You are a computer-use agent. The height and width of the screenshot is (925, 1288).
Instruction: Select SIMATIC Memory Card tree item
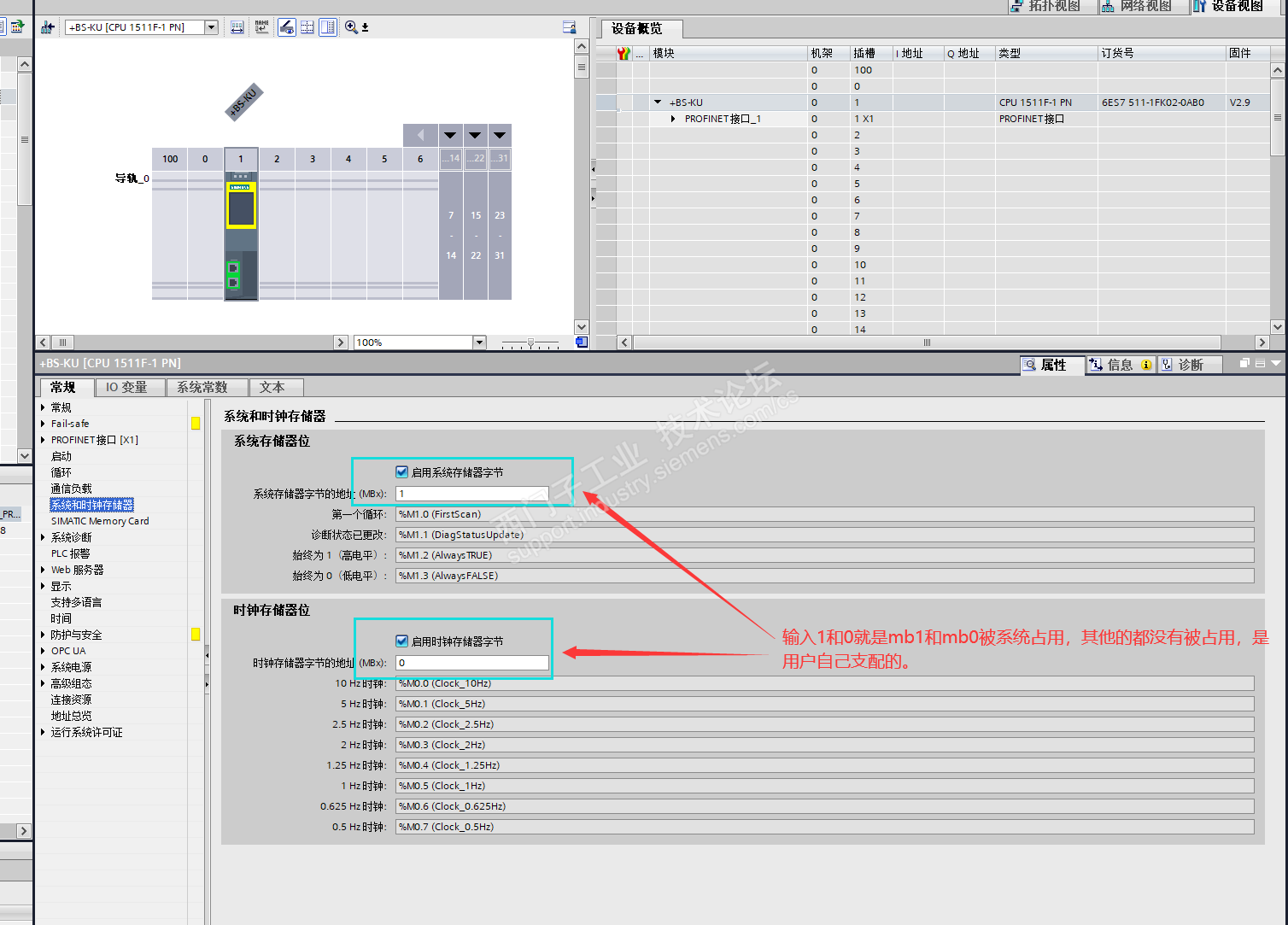pos(100,521)
